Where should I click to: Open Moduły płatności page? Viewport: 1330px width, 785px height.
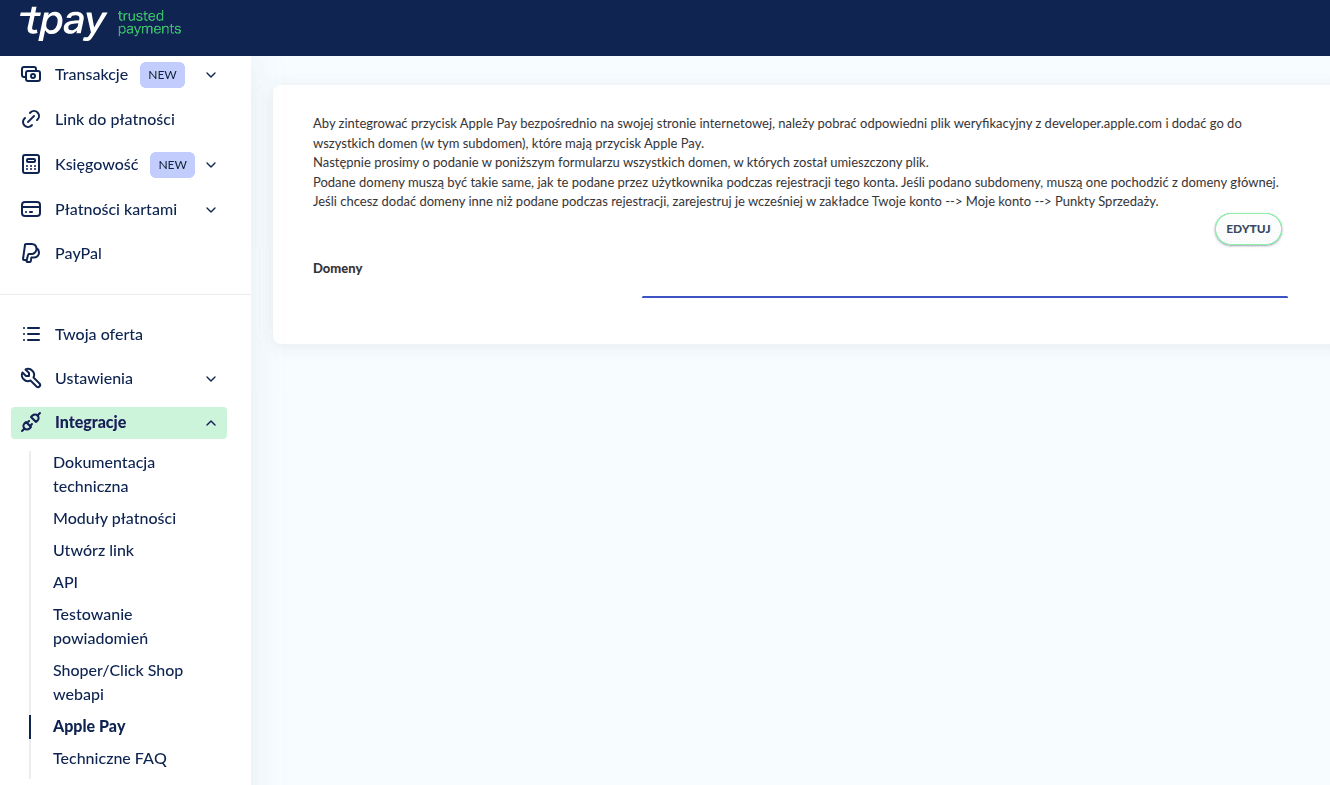click(114, 519)
